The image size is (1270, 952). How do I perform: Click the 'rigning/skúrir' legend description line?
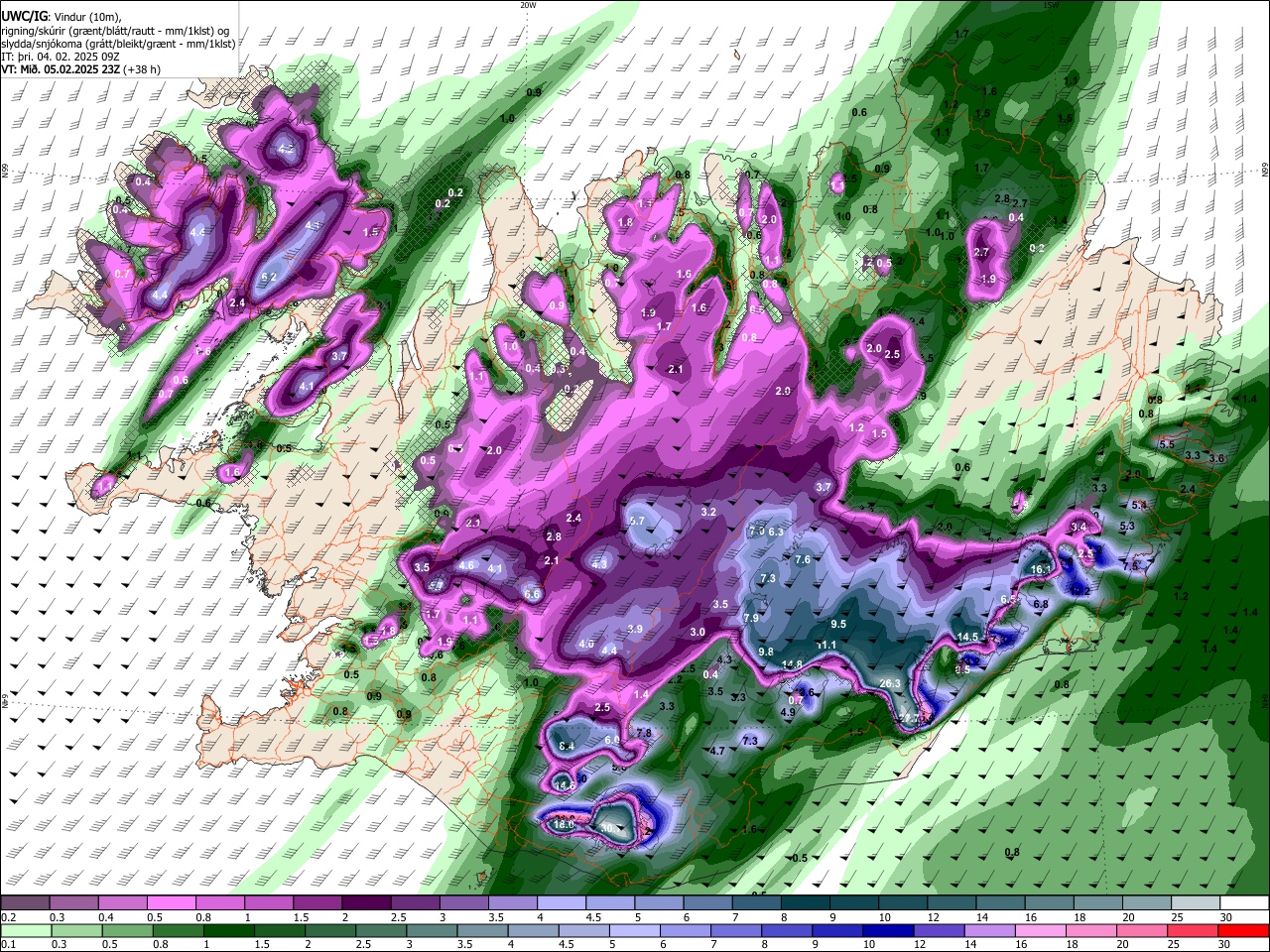coord(115,30)
